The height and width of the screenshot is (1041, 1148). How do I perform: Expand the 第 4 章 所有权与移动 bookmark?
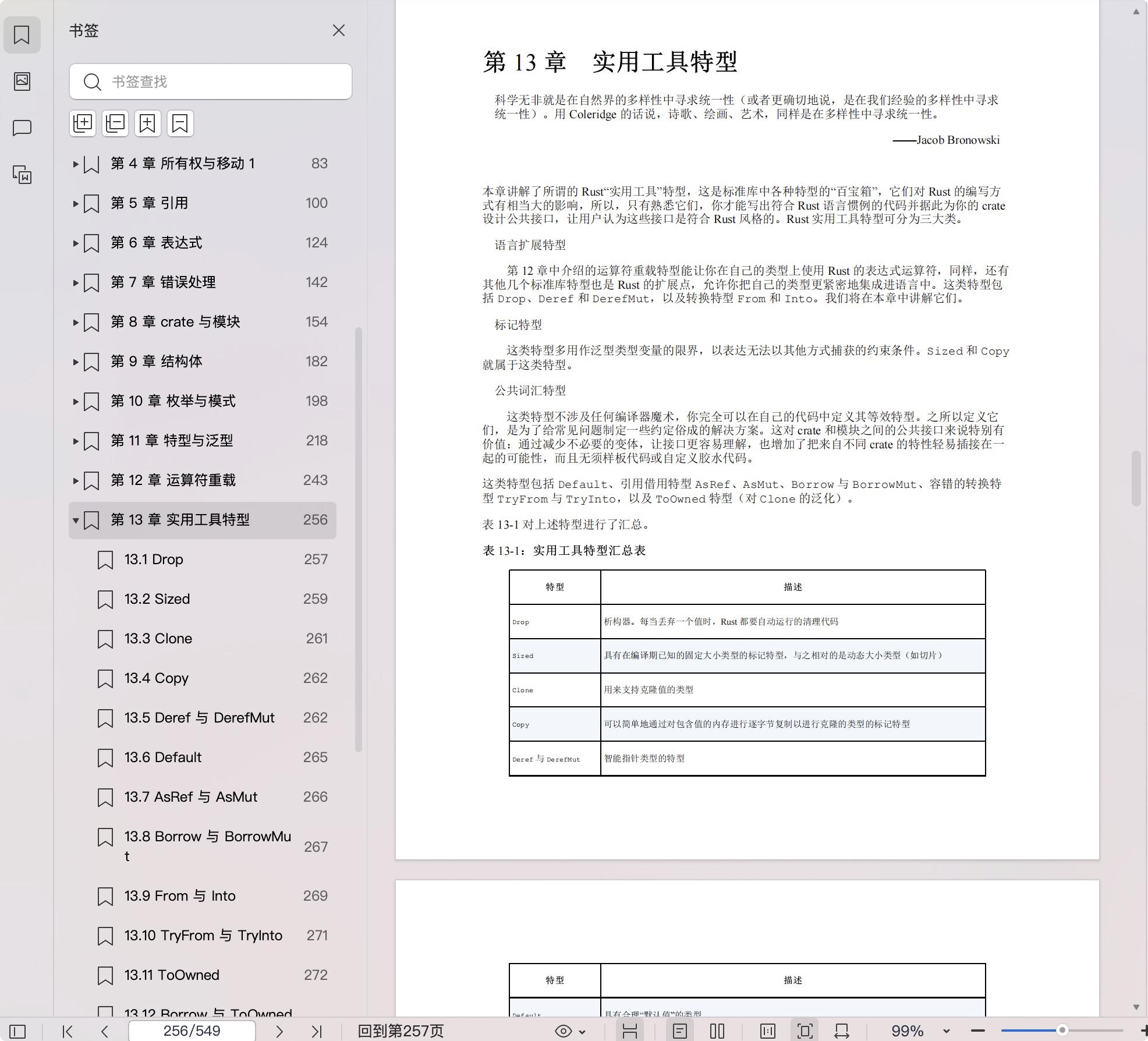76,164
